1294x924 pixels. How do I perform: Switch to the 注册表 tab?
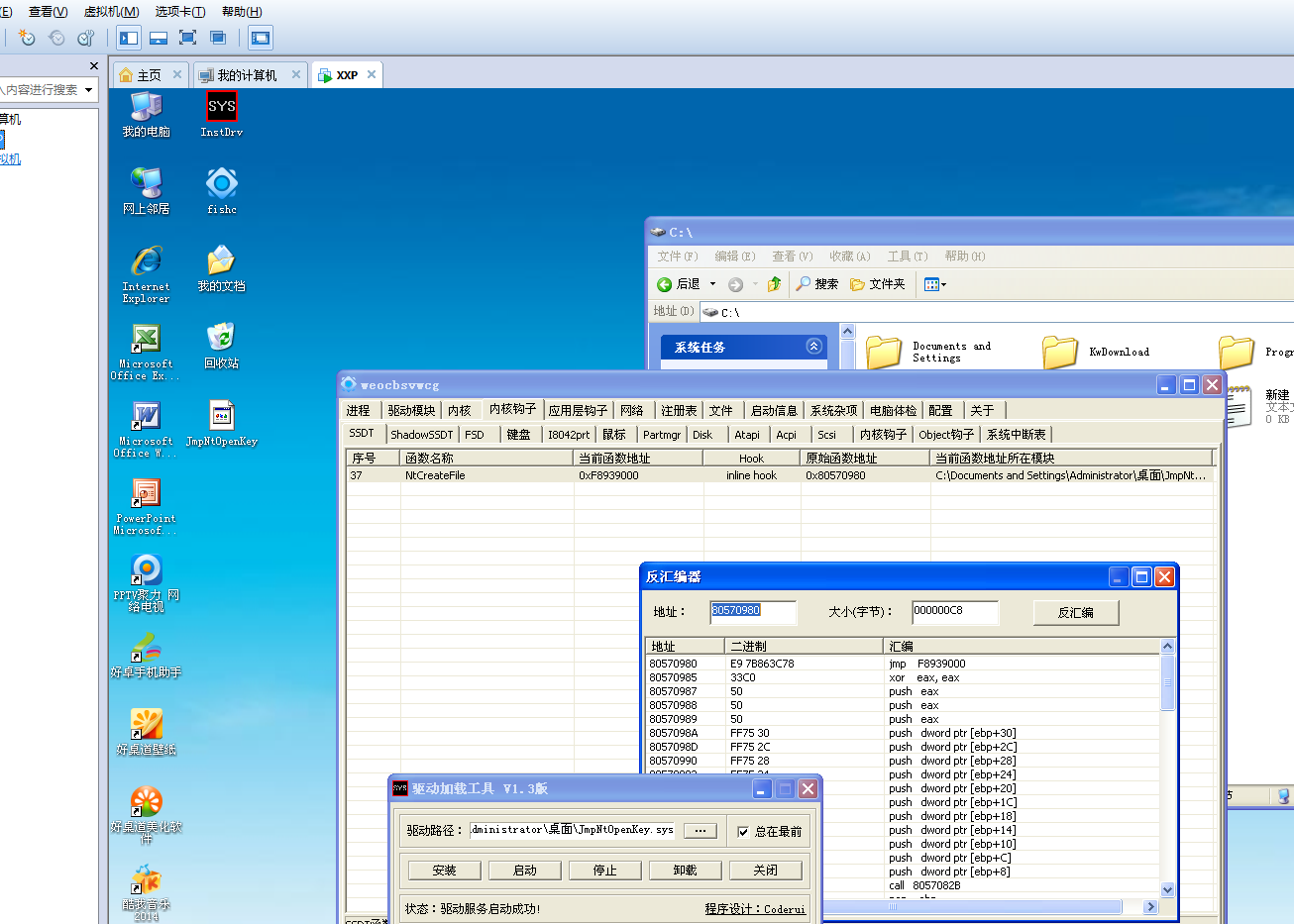click(x=680, y=410)
